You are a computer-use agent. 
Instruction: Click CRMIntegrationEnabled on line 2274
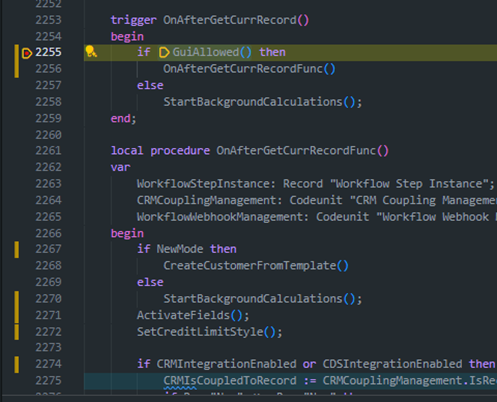[x=226, y=364]
